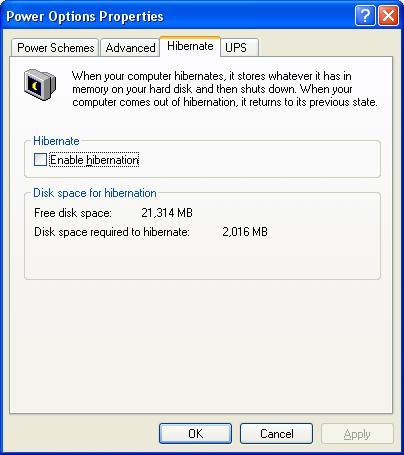Go to the UPS tab
Viewport: 404px width, 455px height.
click(x=239, y=48)
